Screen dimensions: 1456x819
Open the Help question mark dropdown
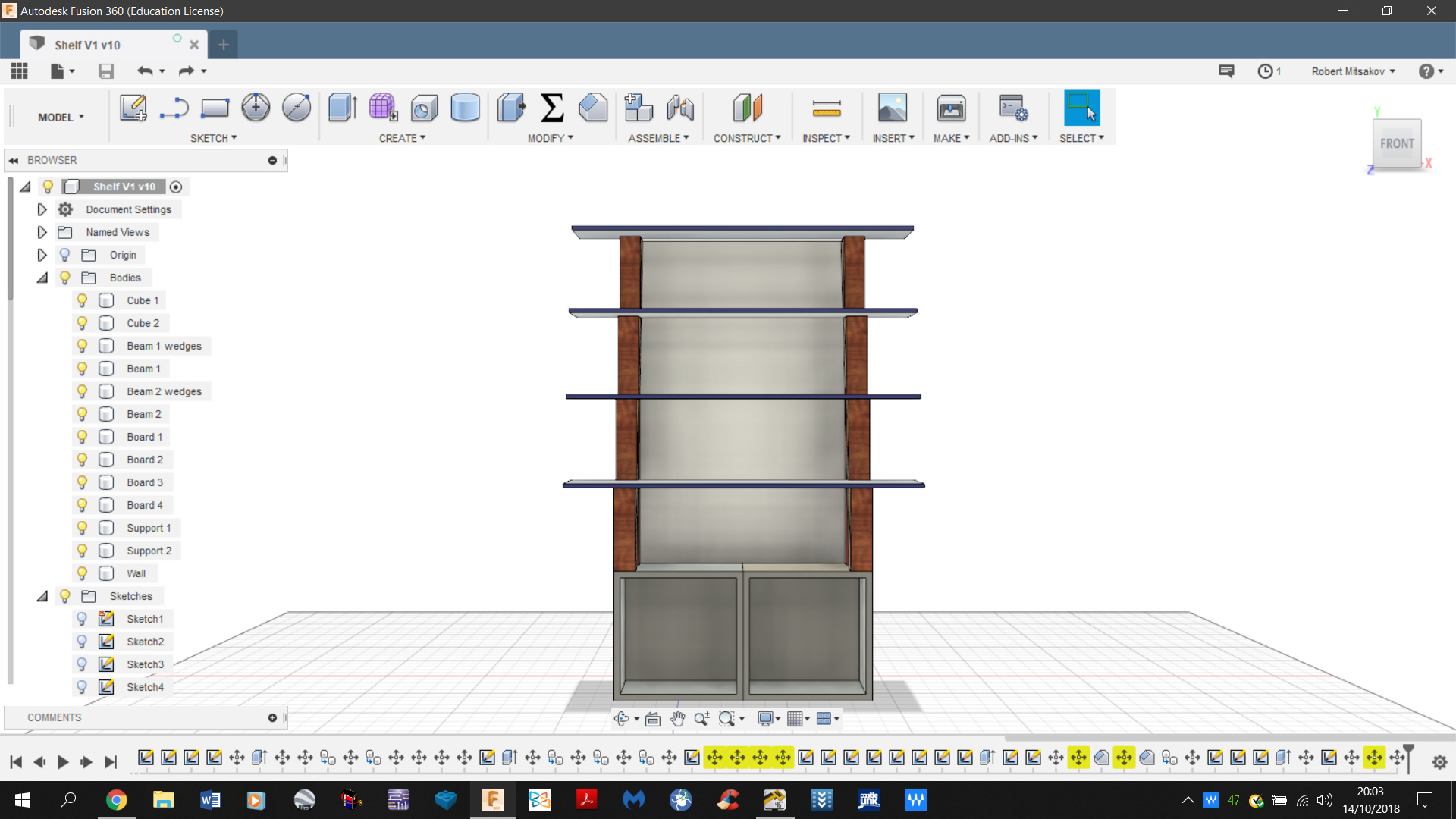pos(1431,71)
